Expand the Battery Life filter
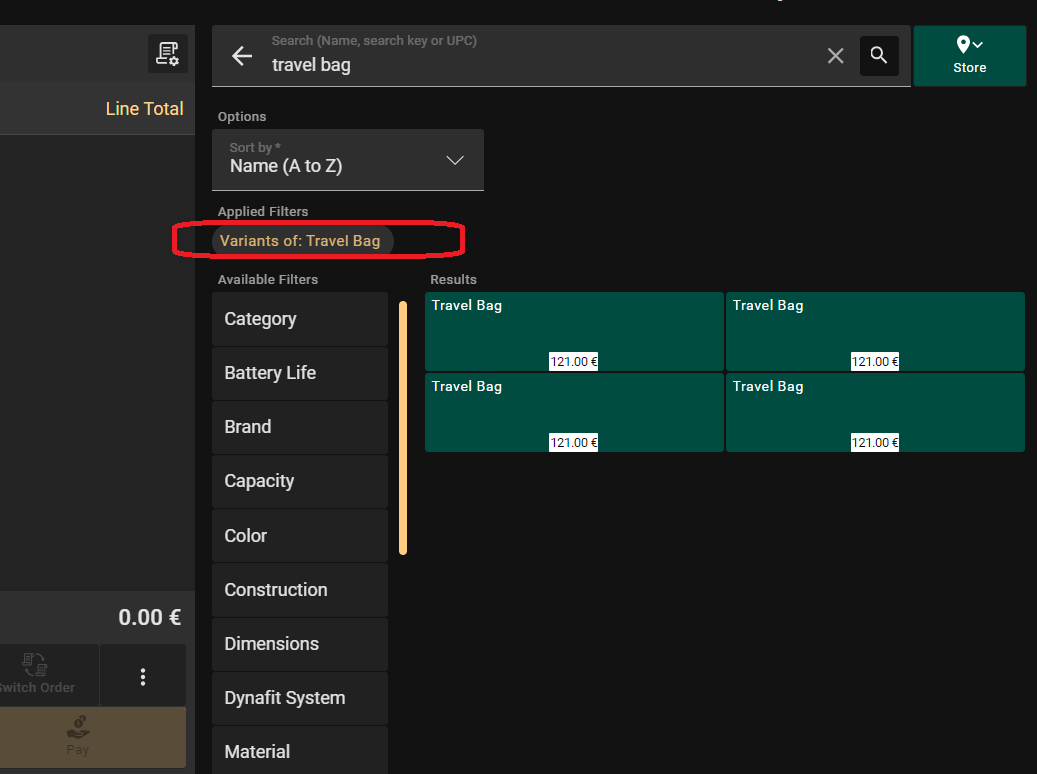Screen dimensions: 1037x774 299,373
